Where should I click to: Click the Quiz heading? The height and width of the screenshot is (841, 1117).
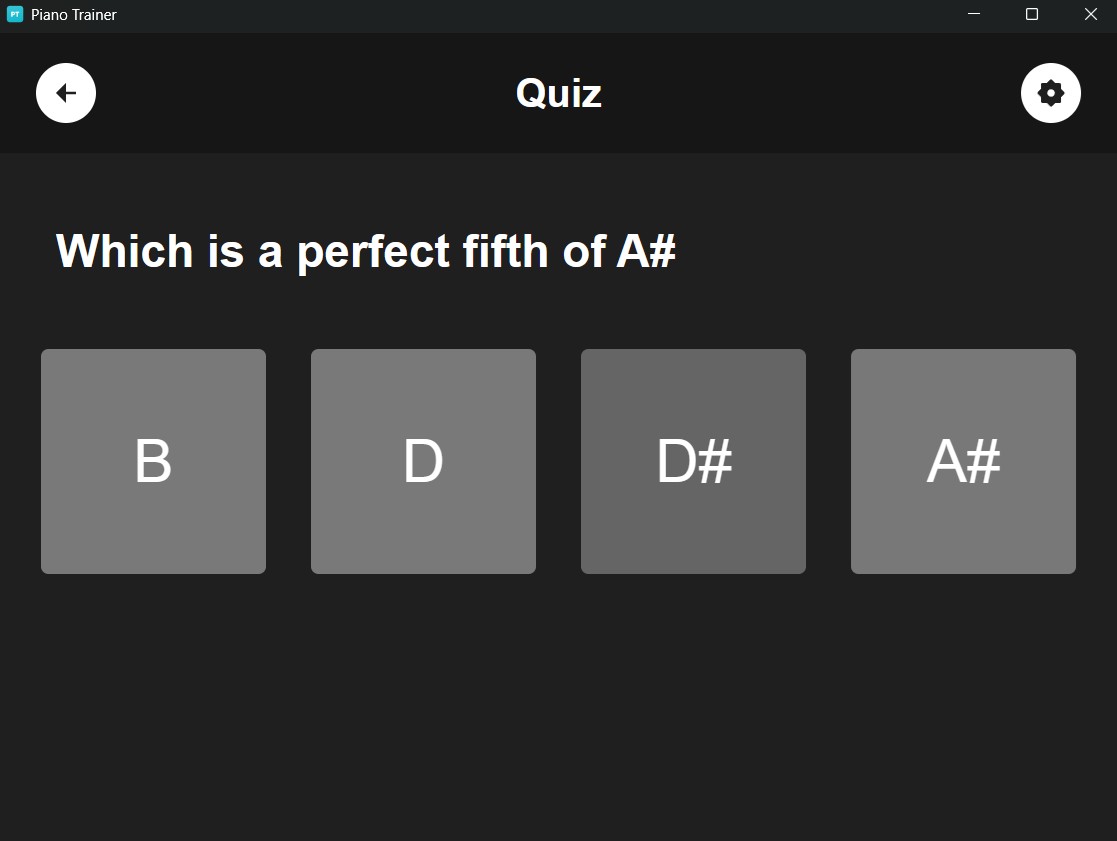(x=558, y=93)
